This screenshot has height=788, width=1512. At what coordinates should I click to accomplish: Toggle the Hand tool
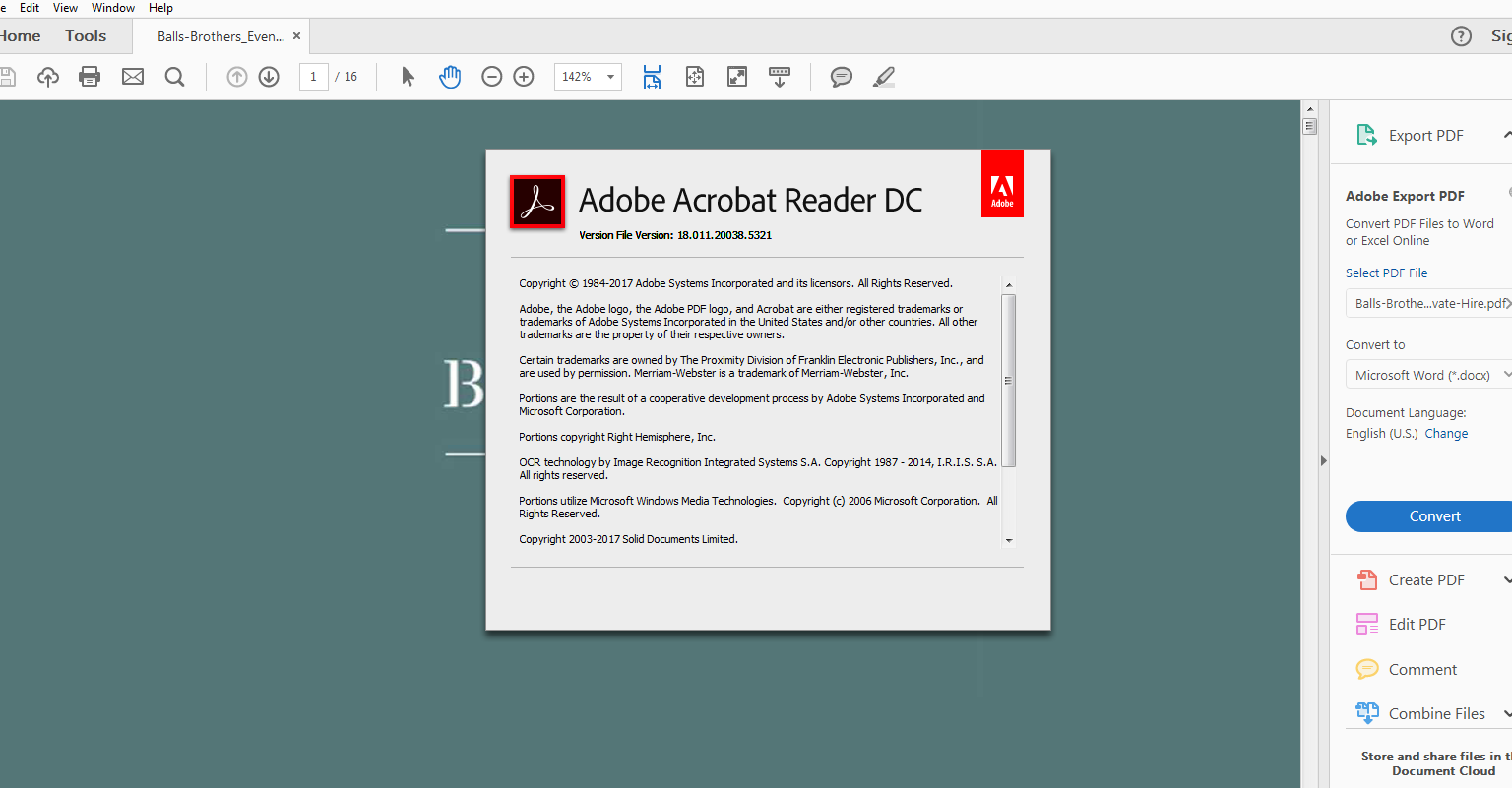[x=450, y=76]
